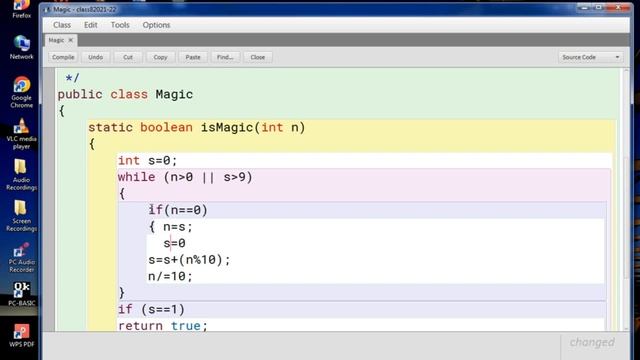The height and width of the screenshot is (360, 640).
Task: Click the Close toolbar button
Action: [x=258, y=57]
